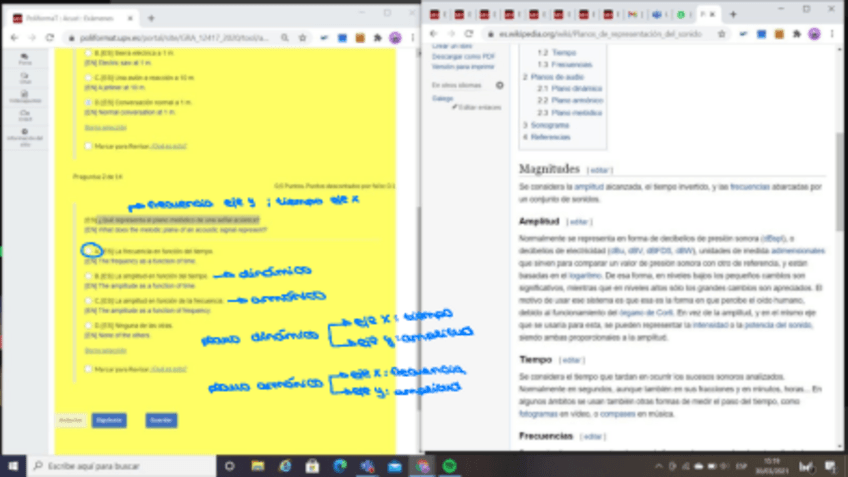Screen dimensions: 848x477
Task: Click the Siguiente button
Action: 109,420
